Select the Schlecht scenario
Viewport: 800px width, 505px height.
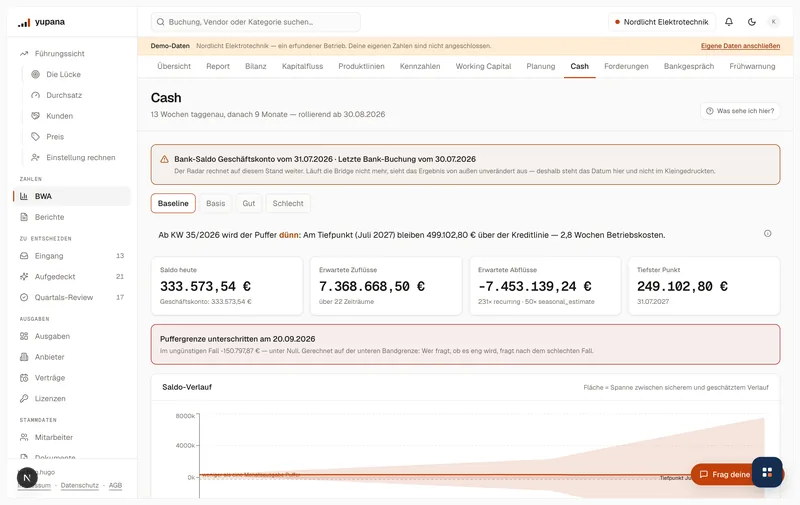coord(288,204)
